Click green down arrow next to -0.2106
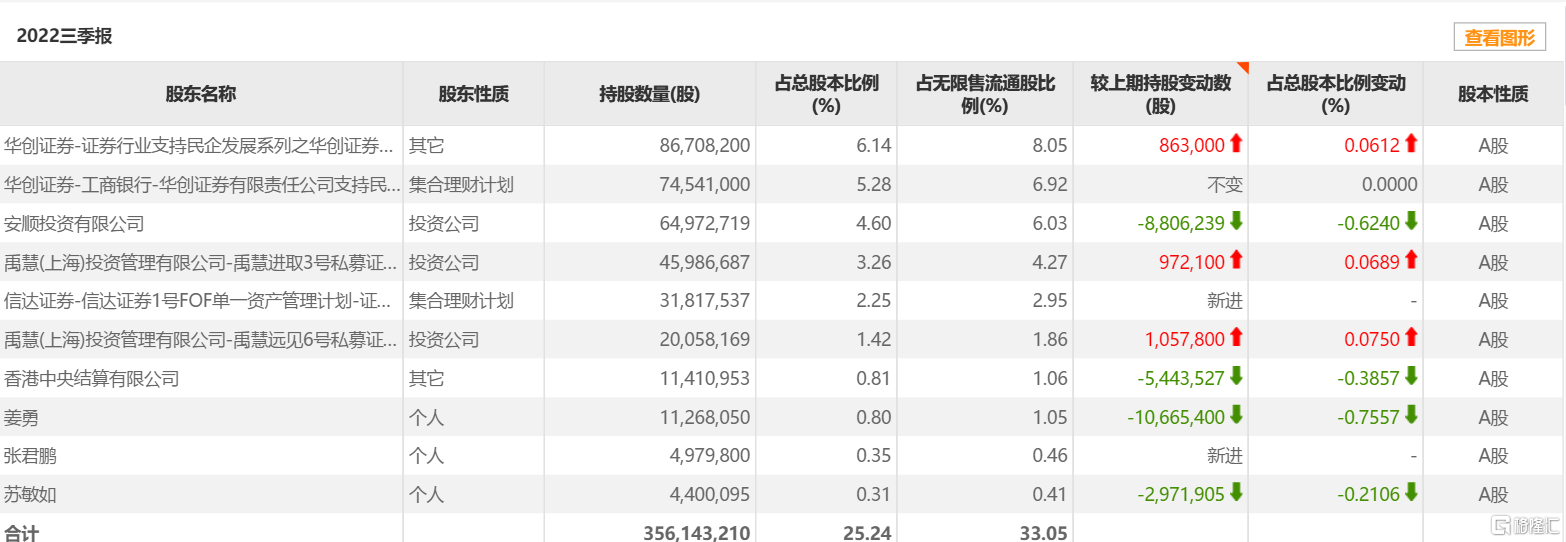Screen dimensions: 1566x542 coord(1411,494)
